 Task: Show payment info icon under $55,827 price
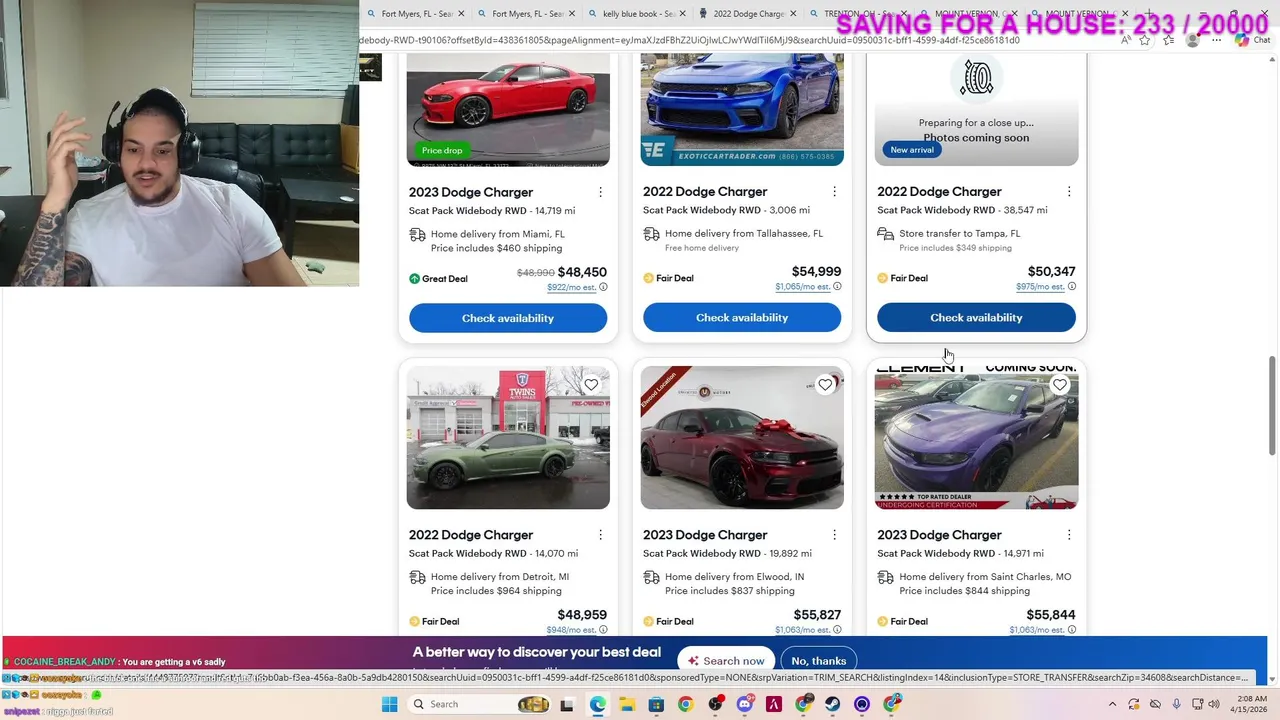coord(837,630)
